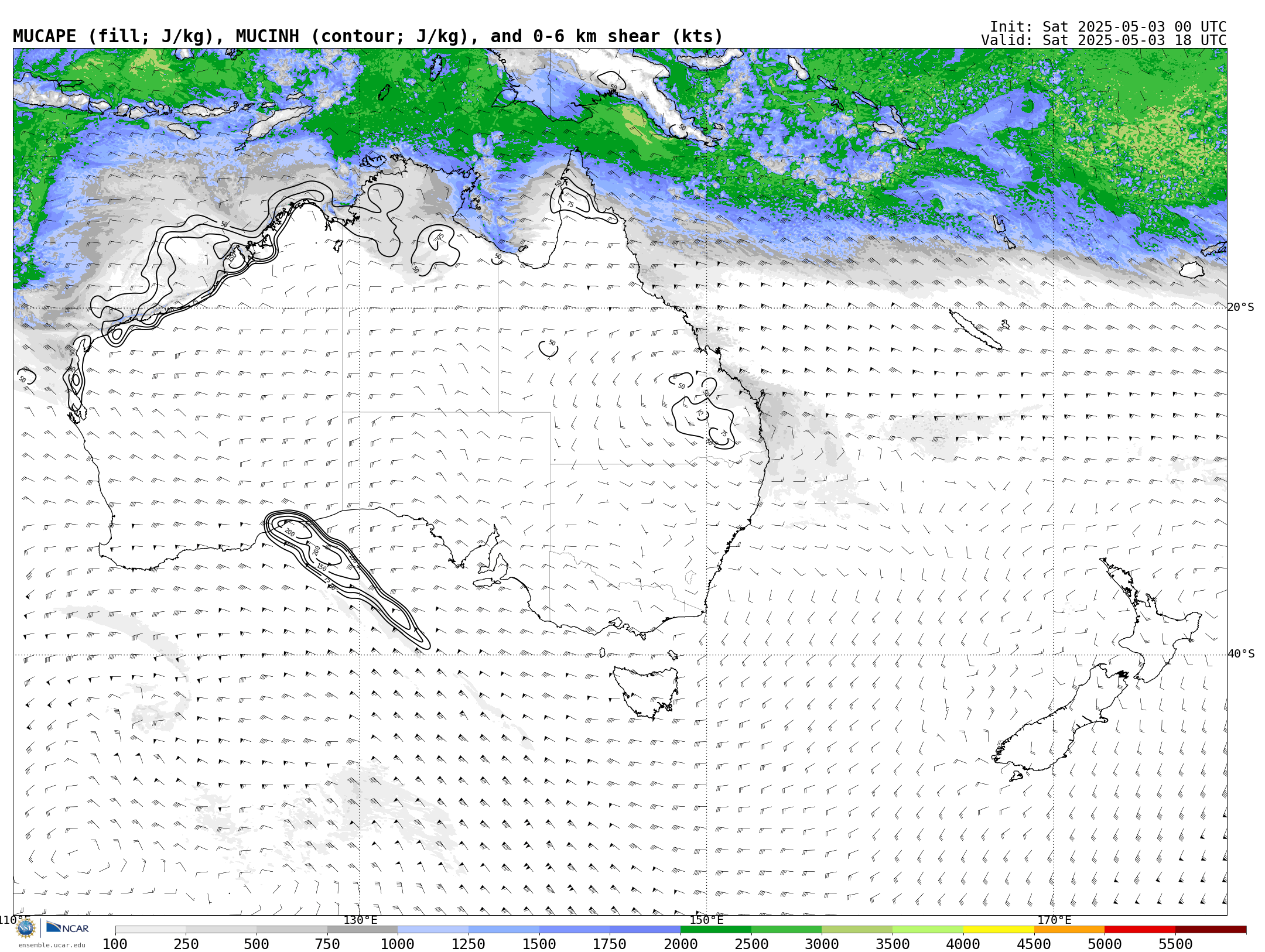The width and height of the screenshot is (1265, 952).
Task: Click the colorbar tick label 5000
Action: [1105, 944]
